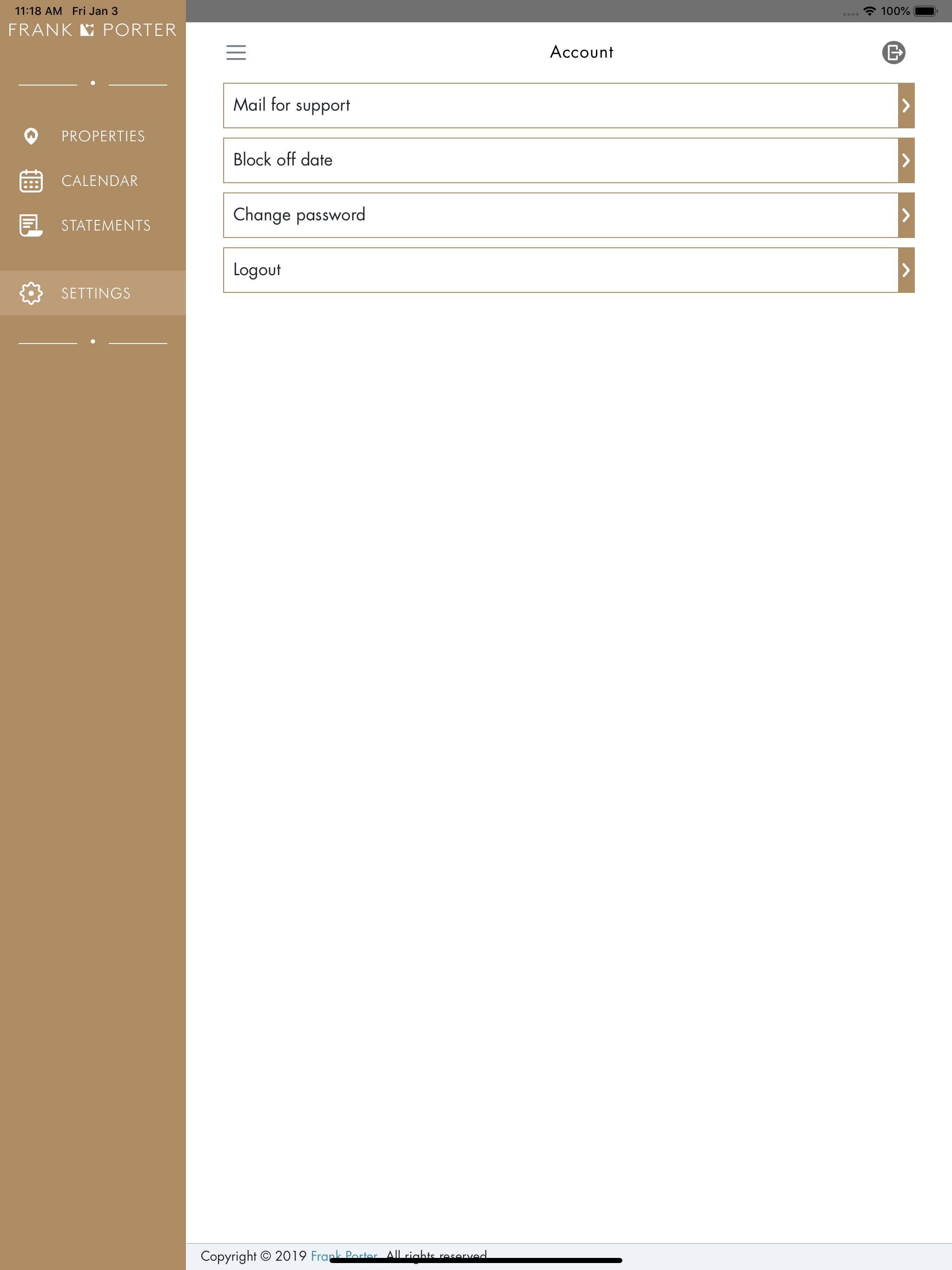Go to PROPERTIES menu item
This screenshot has height=1270, width=952.
93,136
